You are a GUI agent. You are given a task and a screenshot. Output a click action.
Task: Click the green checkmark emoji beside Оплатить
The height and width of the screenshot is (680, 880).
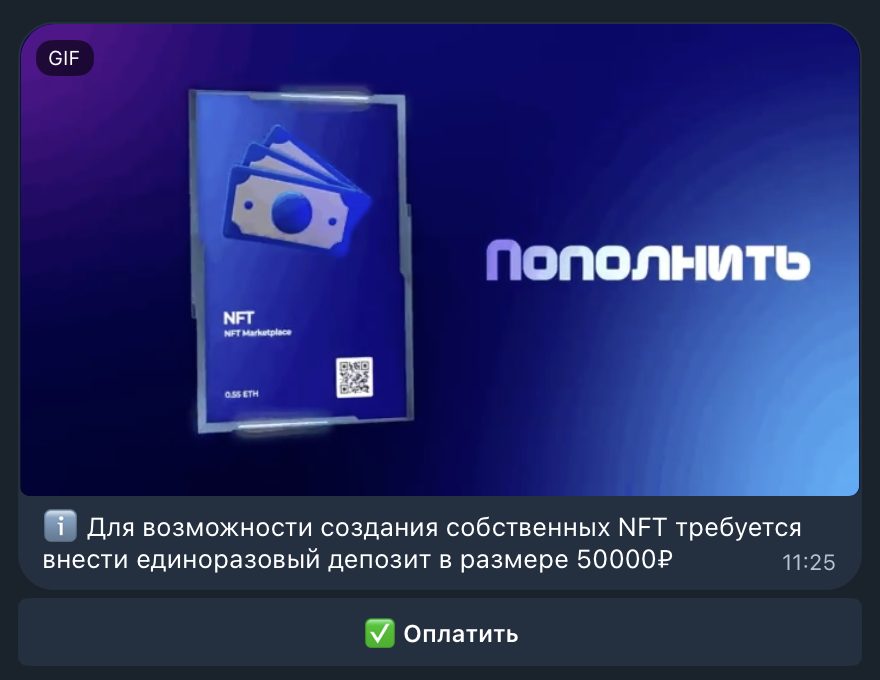click(379, 633)
